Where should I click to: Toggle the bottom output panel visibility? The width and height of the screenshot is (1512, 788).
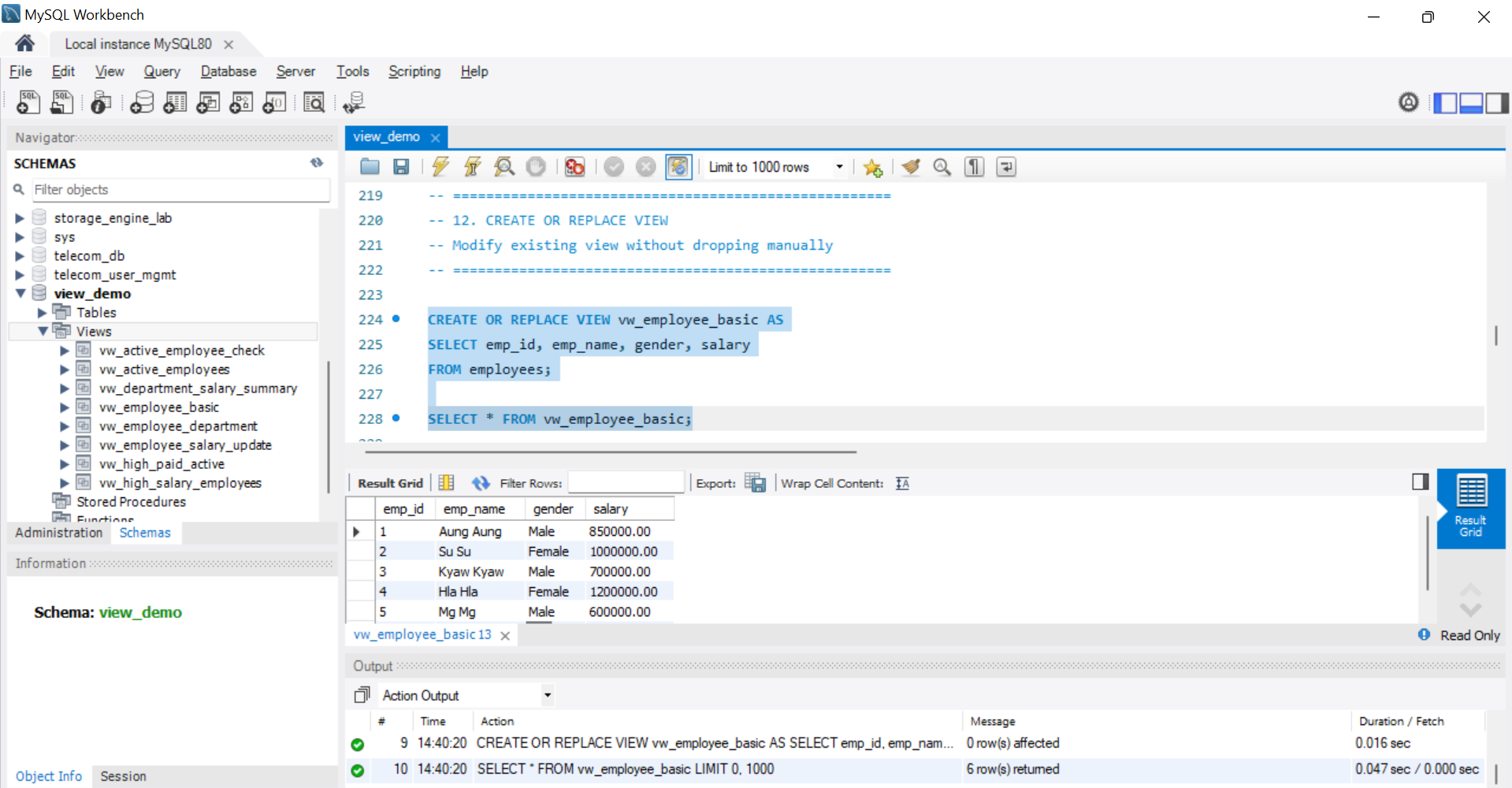1471,103
